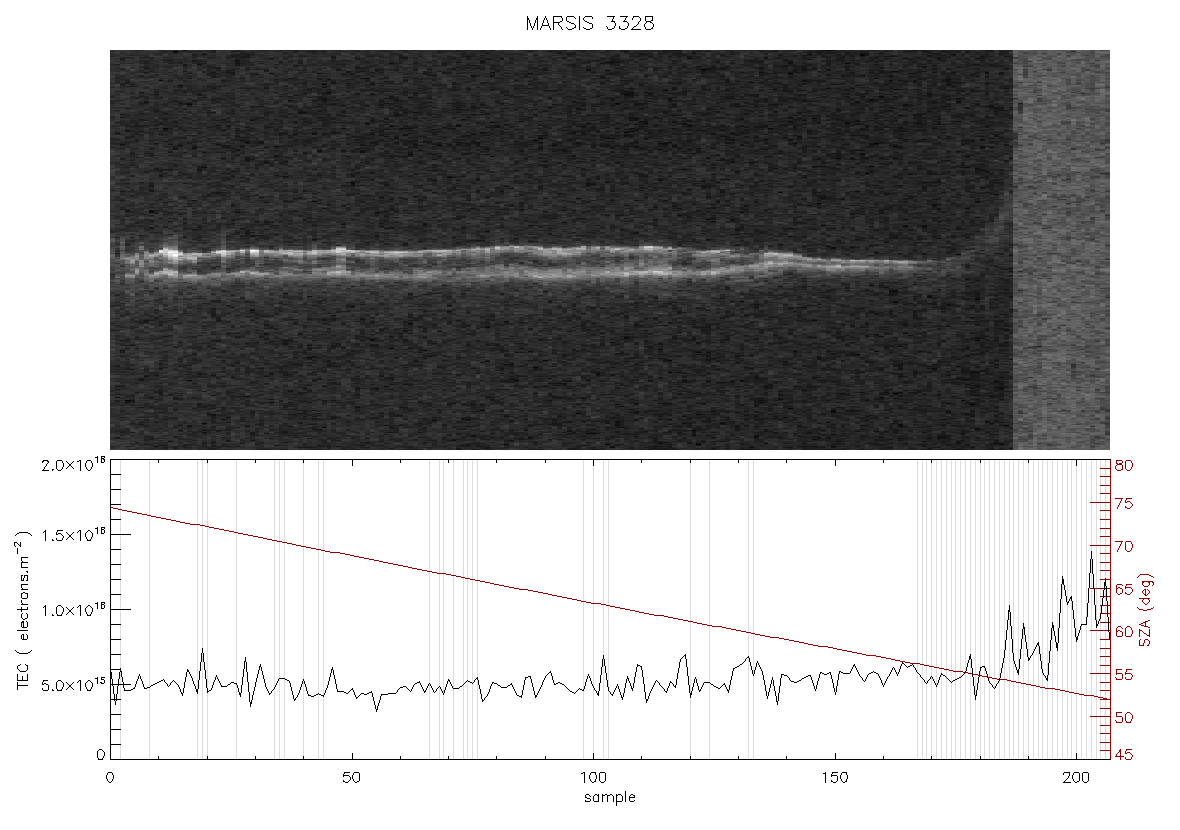Click the SZA tick label 75
The width and height of the screenshot is (1180, 830).
(1124, 503)
